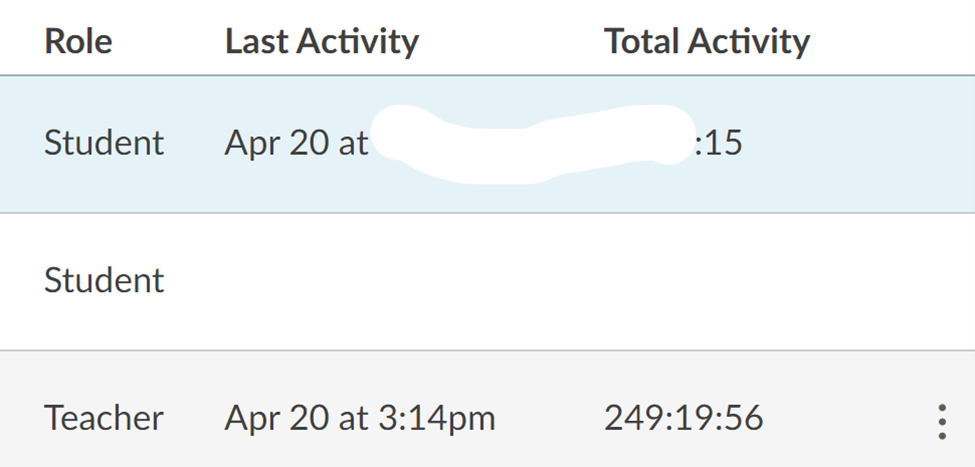Viewport: 975px width, 467px height.
Task: Click the empty Total Activity cell of the second Student
Action: pyautogui.click(x=700, y=280)
